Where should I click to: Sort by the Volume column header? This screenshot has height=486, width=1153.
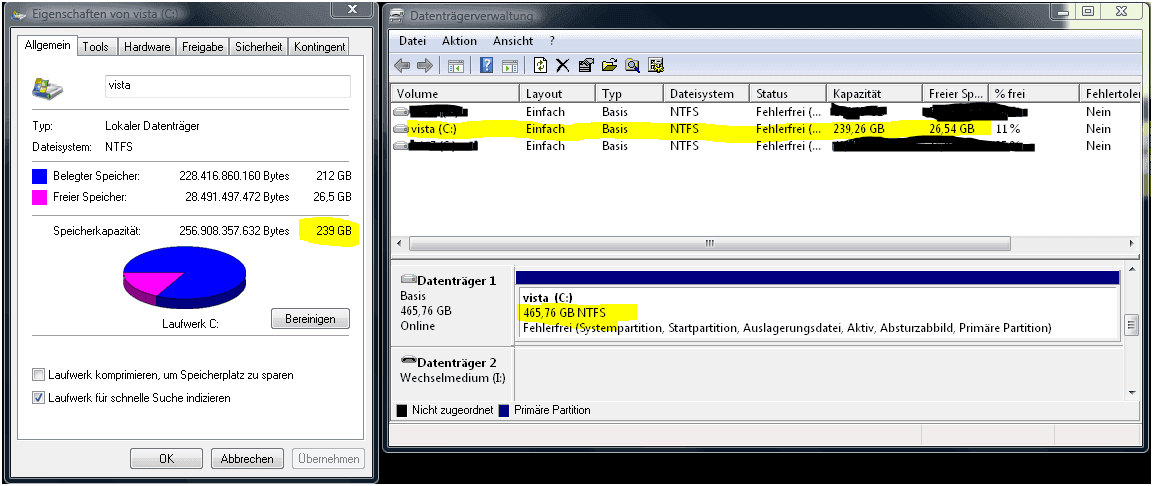[x=456, y=93]
